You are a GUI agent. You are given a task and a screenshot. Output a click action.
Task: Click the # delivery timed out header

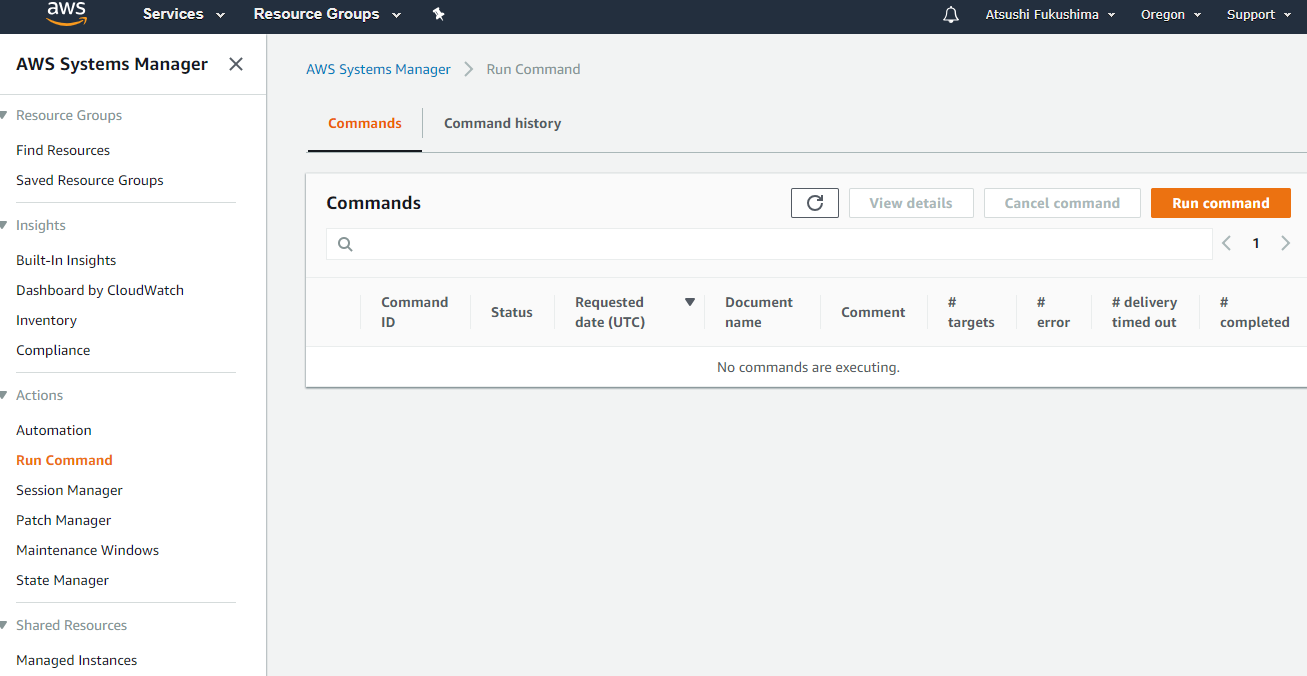(1144, 312)
